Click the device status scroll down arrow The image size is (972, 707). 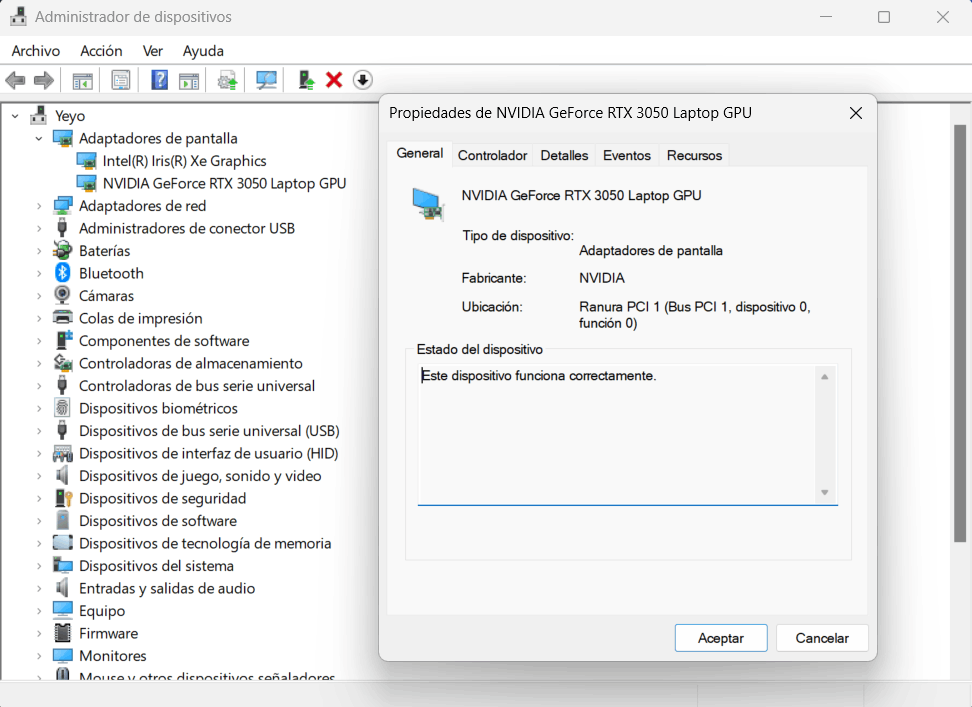coord(824,492)
